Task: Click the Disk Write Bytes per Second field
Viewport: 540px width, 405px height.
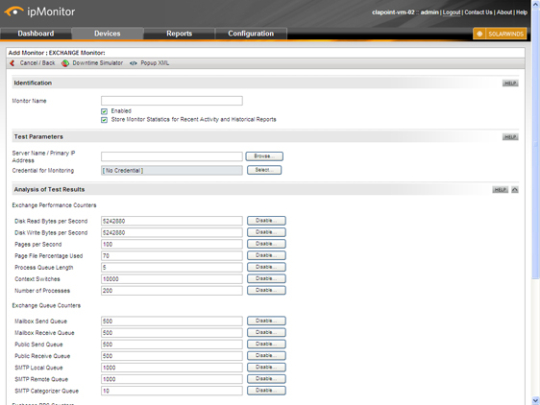Action: (172, 233)
